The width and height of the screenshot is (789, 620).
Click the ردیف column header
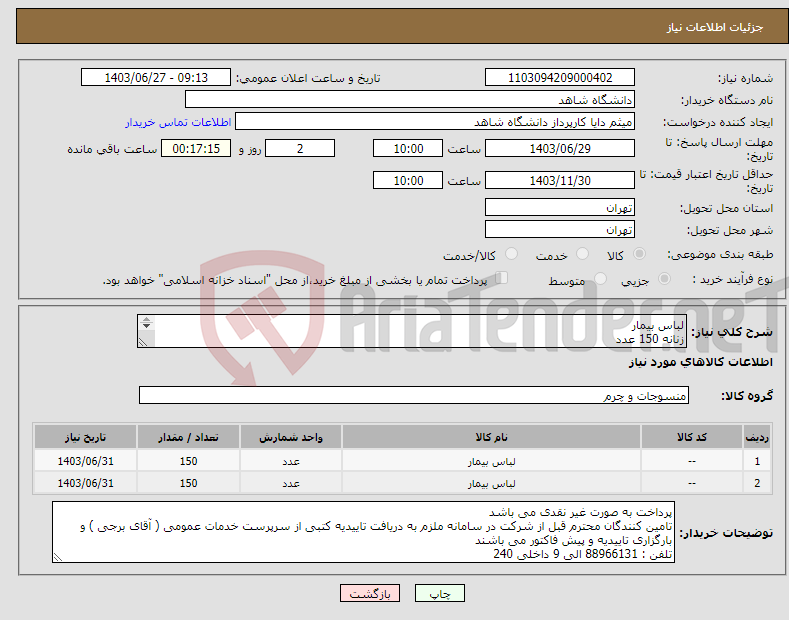[757, 437]
